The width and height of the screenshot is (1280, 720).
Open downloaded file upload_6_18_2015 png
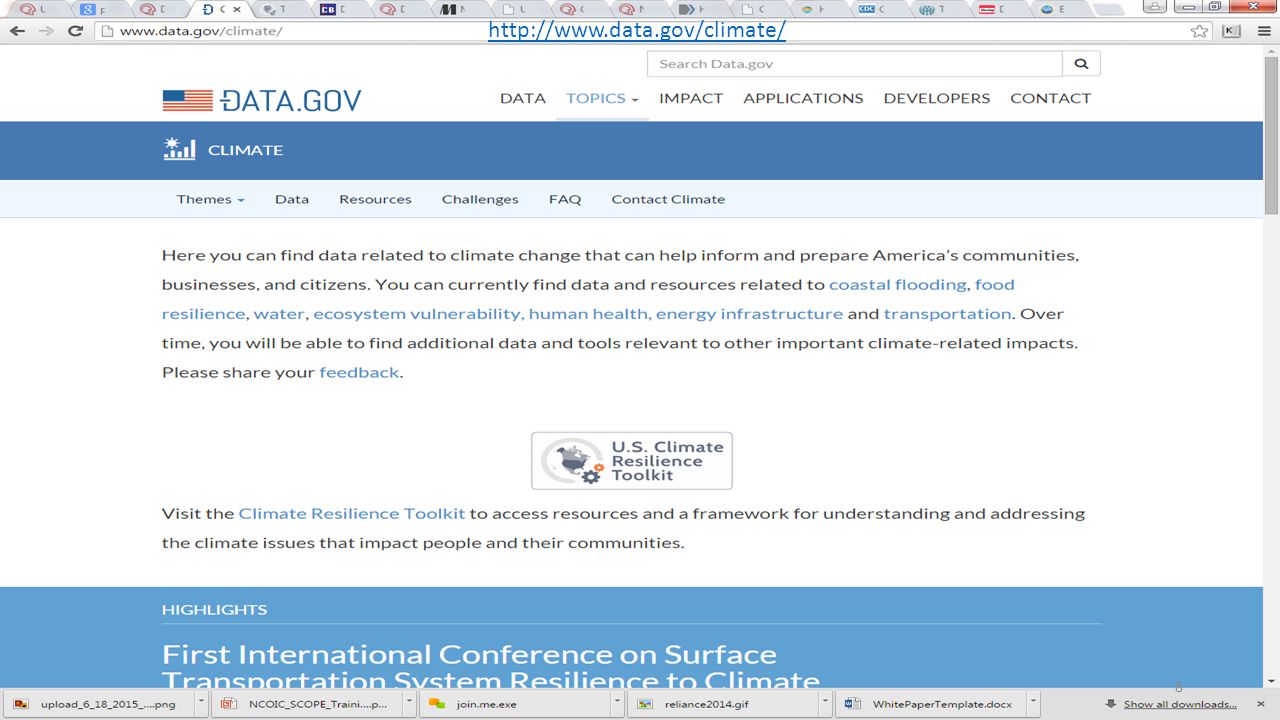[x=97, y=704]
